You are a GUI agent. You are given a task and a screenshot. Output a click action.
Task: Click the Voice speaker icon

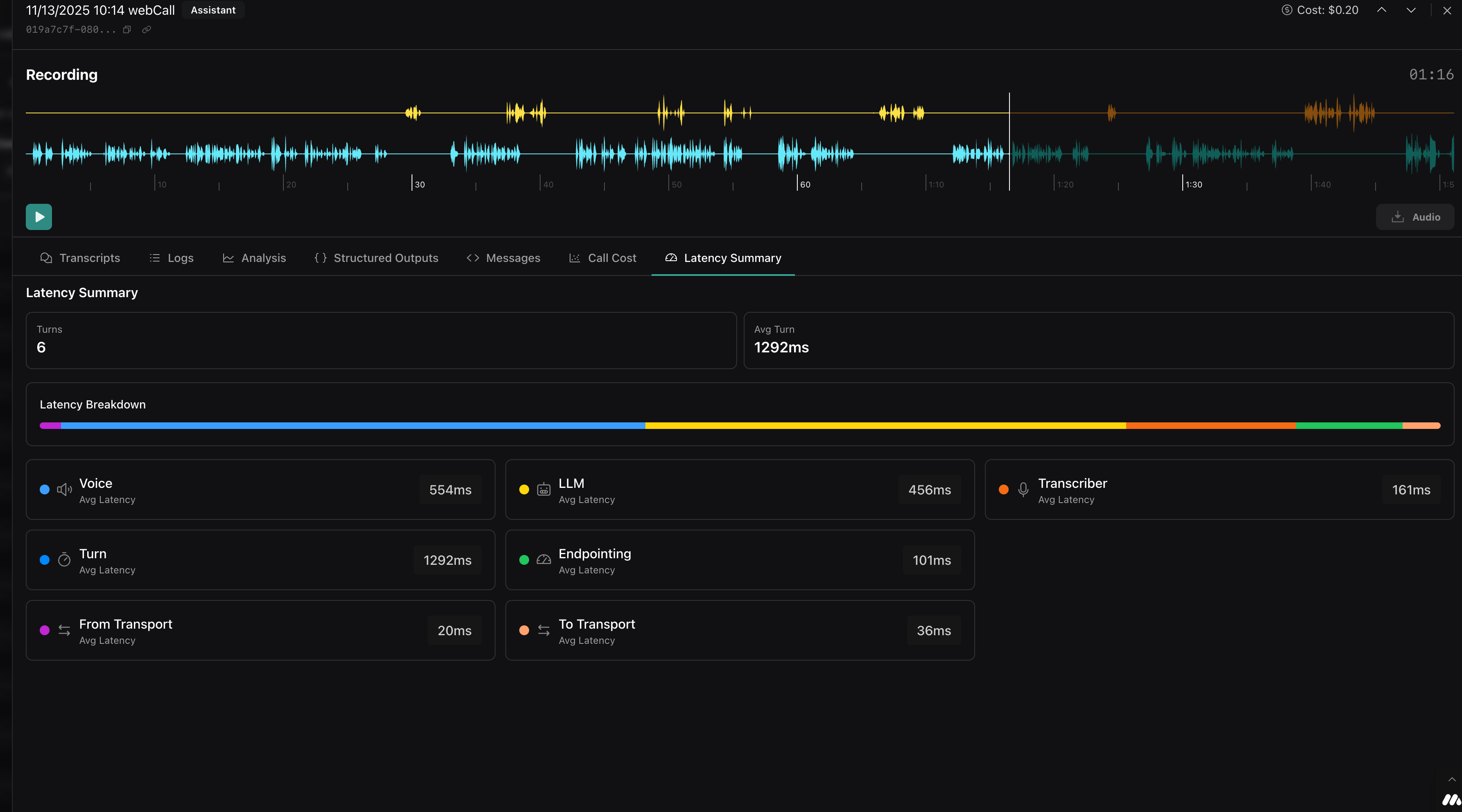[64, 489]
